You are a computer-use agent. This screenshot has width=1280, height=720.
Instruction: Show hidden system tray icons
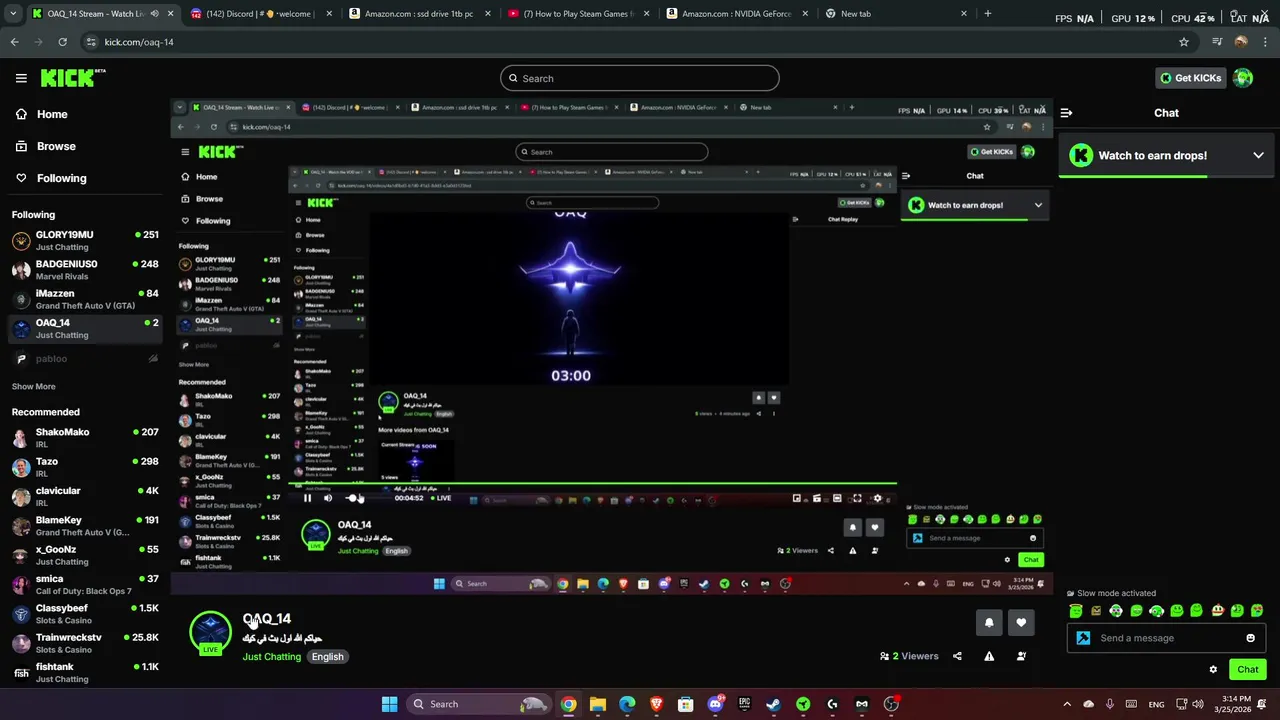pyautogui.click(x=1067, y=704)
